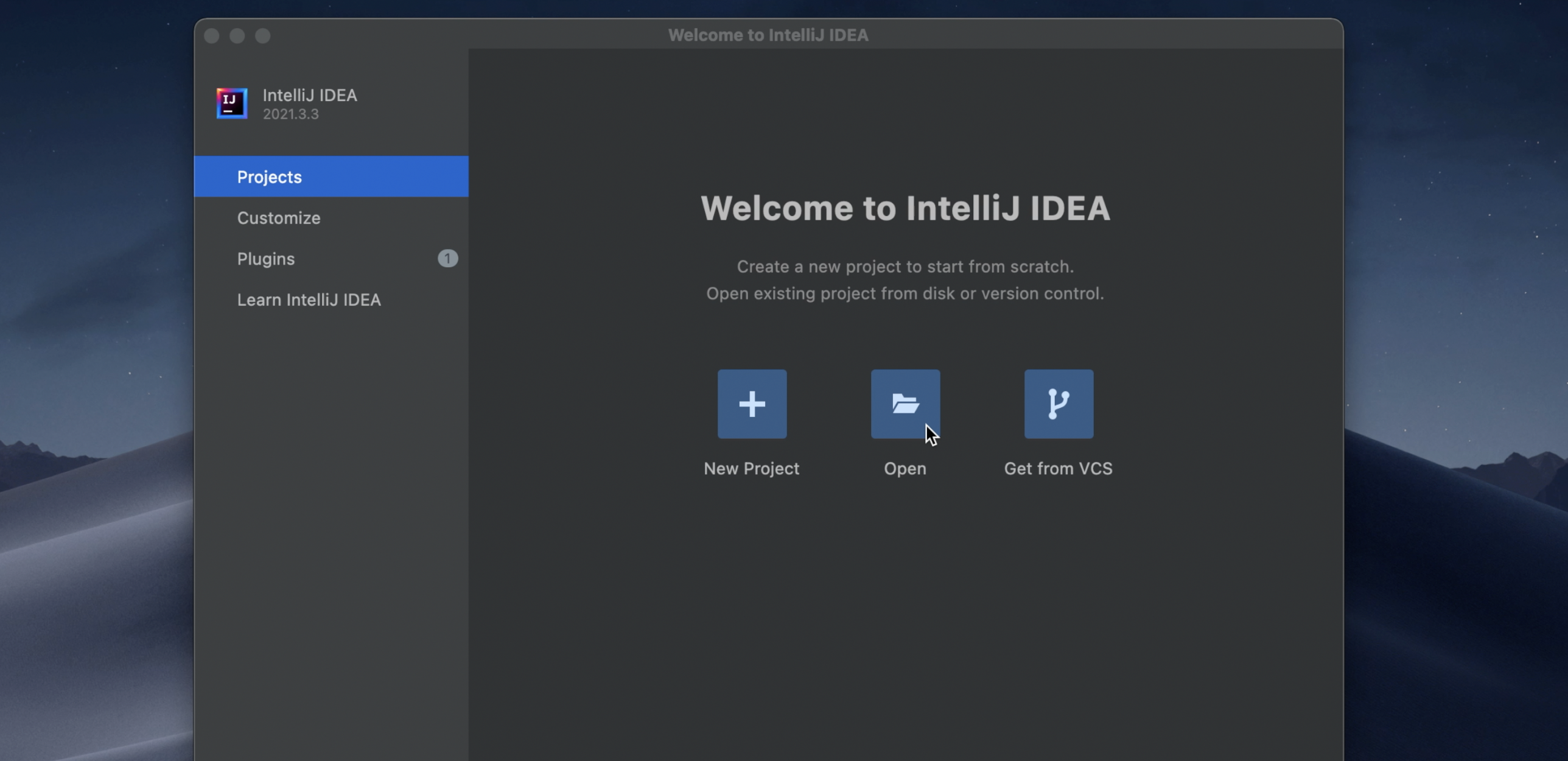Click the Welcome to IntelliJ IDEA heading
Screen dimensions: 1568x761
coord(905,208)
